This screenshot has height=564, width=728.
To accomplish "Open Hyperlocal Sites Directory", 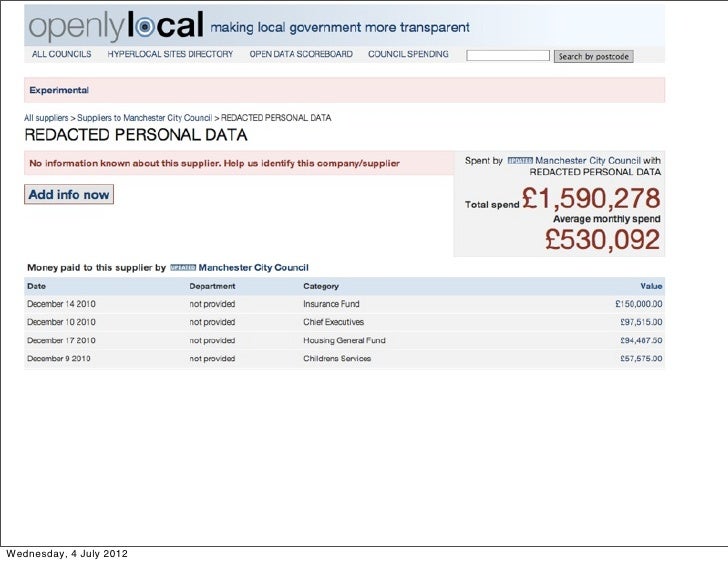I will tap(170, 54).
